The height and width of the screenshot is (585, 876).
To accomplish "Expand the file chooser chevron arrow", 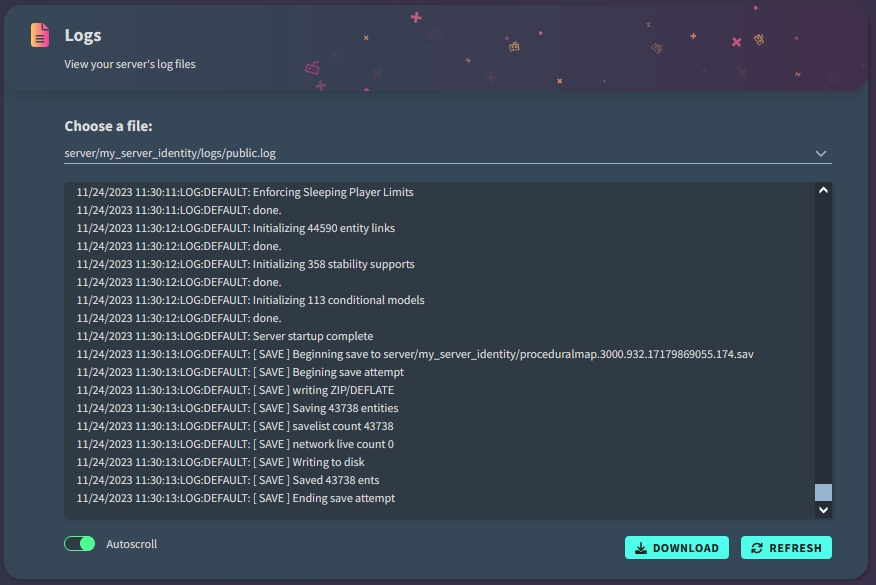I will (821, 154).
